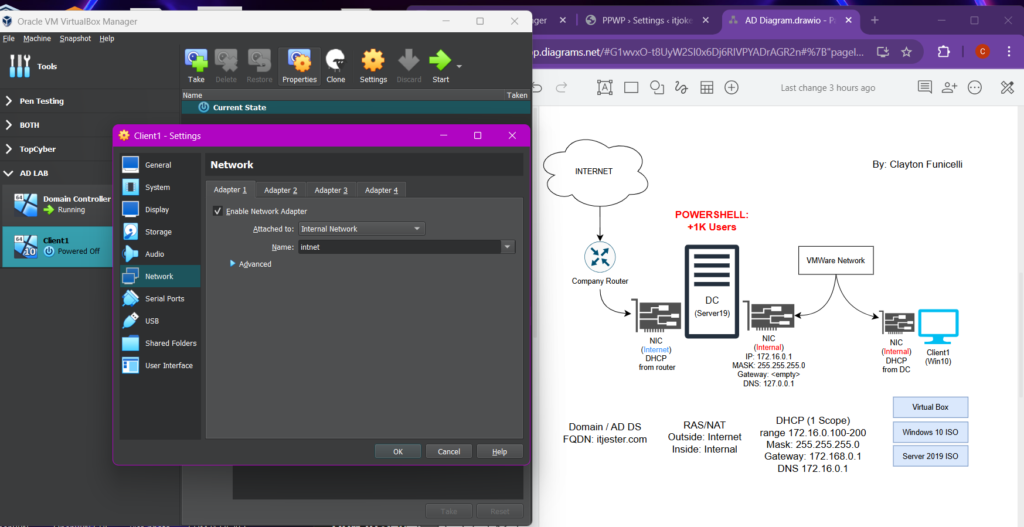This screenshot has width=1024, height=527.
Task: Select the VMWare Network box in diagram
Action: [x=835, y=260]
